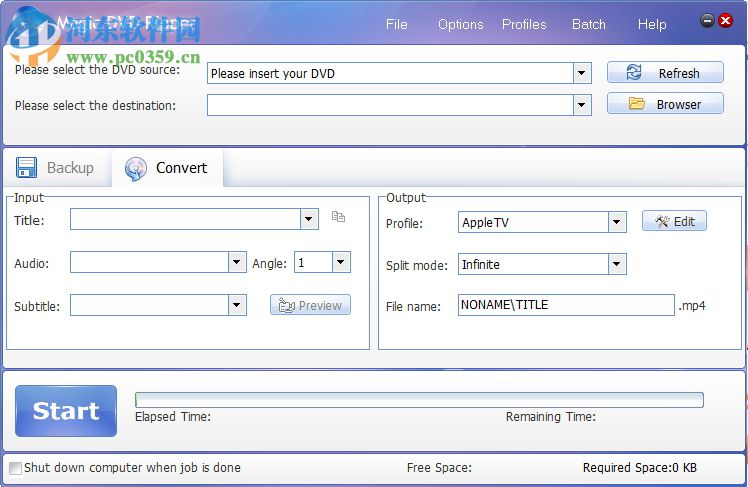
Task: Click the destination path field
Action: point(391,105)
